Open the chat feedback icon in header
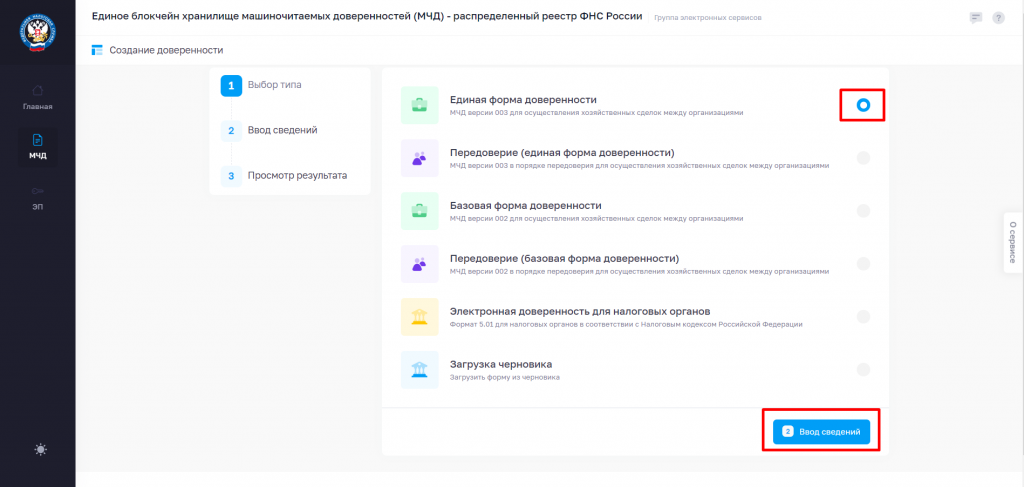 tap(976, 18)
